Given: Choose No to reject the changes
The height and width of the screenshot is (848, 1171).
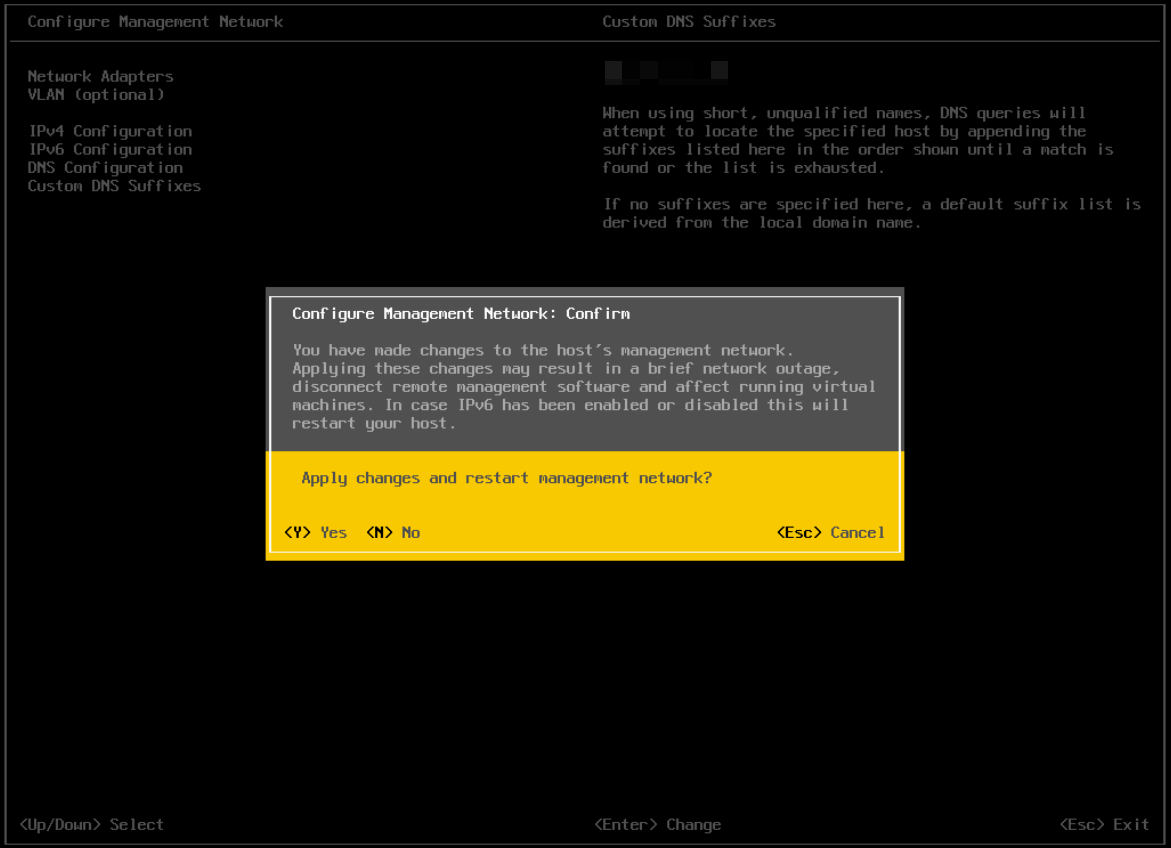Looking at the screenshot, I should 393,532.
